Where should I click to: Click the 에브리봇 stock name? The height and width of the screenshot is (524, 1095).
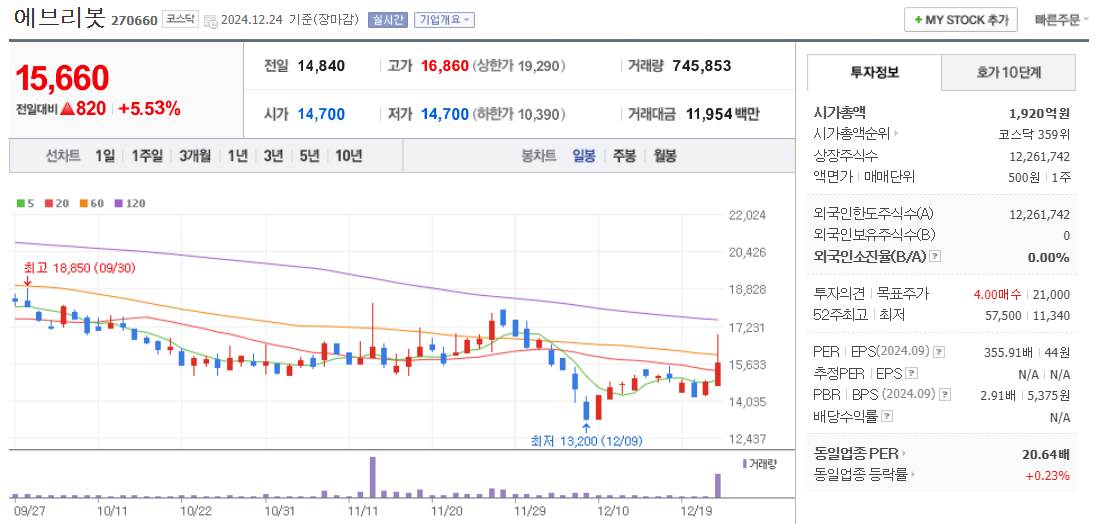(60, 18)
